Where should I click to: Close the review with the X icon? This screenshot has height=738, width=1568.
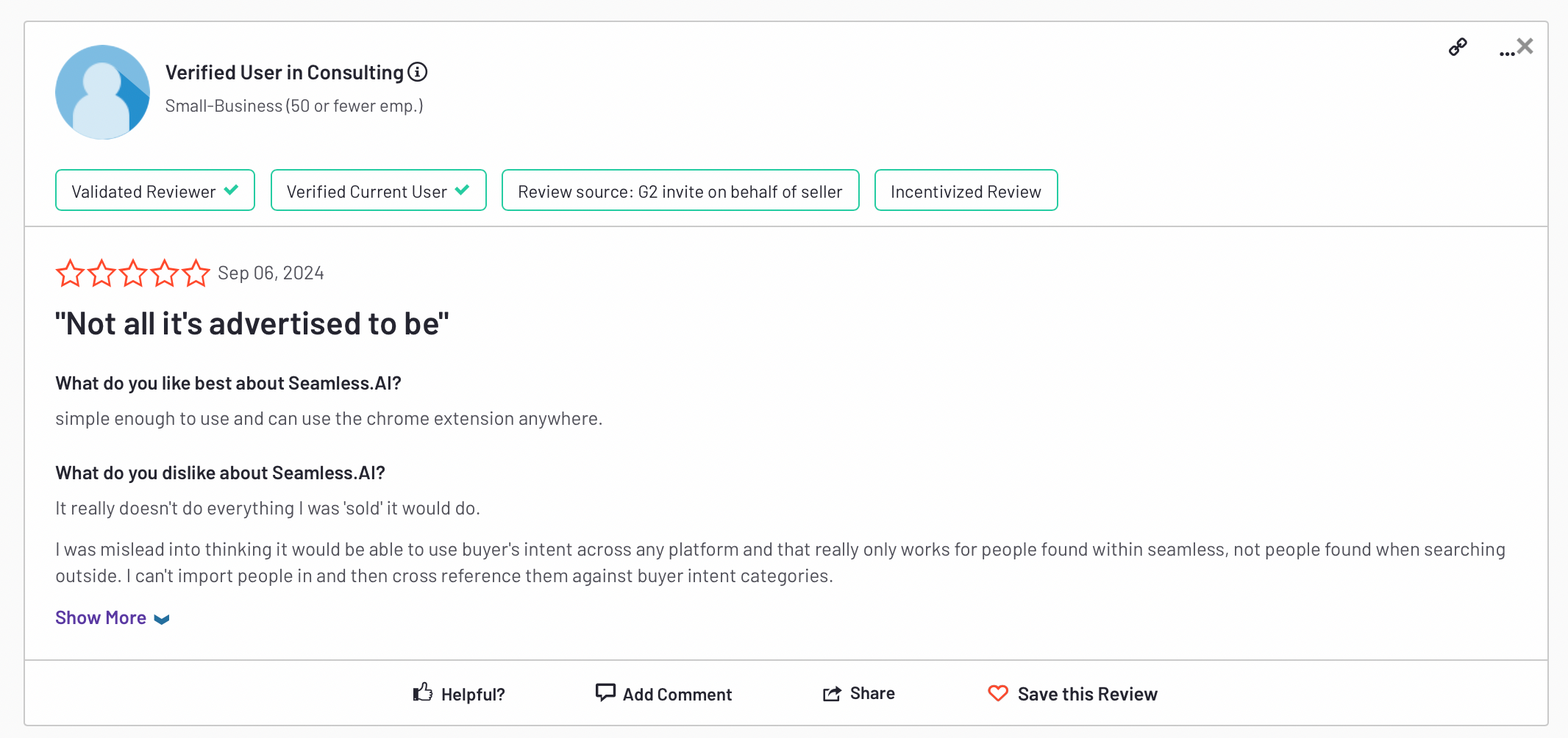(1525, 46)
